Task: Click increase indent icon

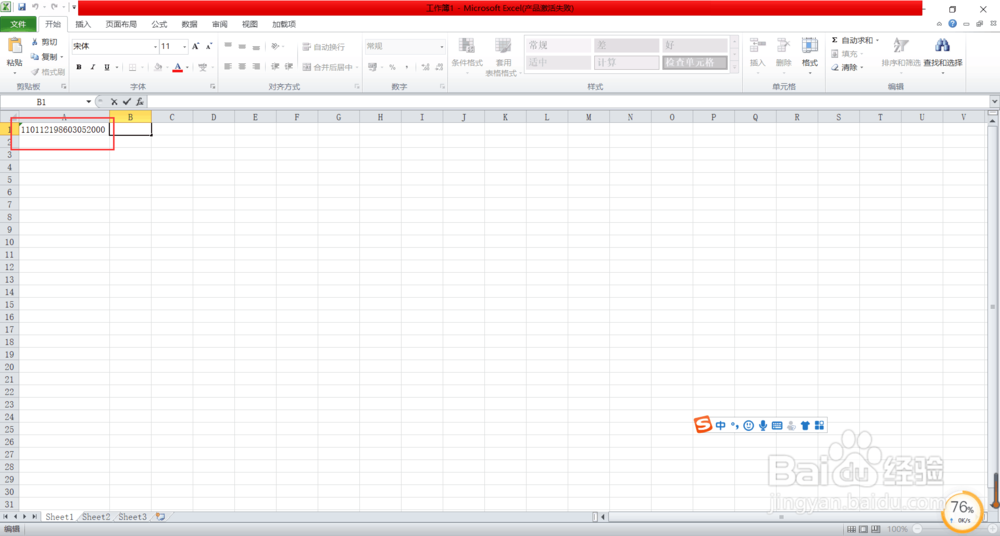Action: tap(288, 66)
